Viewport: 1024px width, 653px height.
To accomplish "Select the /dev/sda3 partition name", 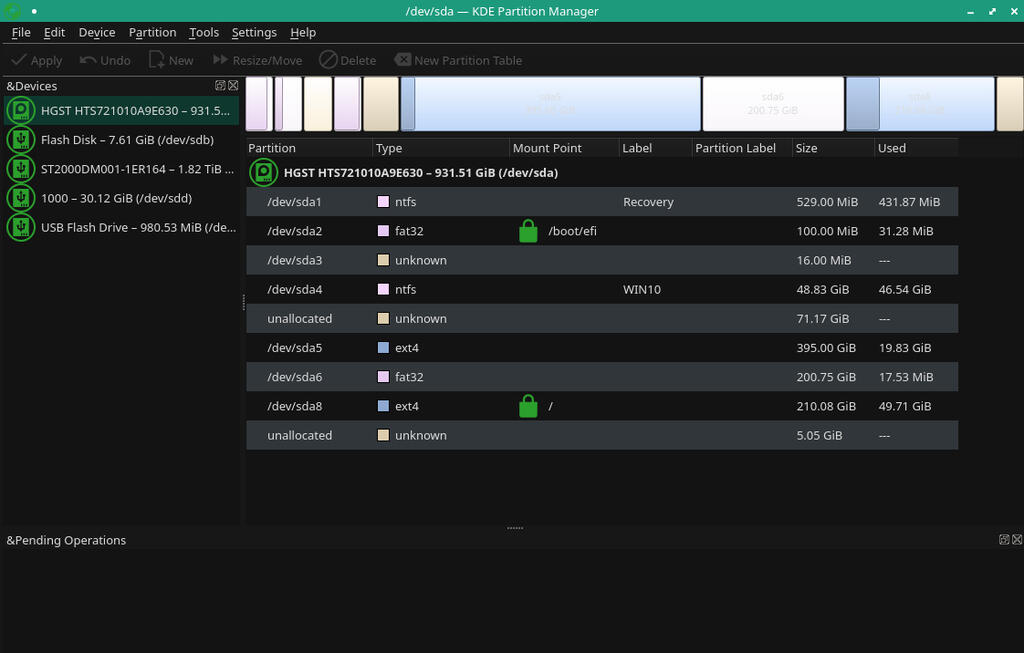I will [295, 260].
